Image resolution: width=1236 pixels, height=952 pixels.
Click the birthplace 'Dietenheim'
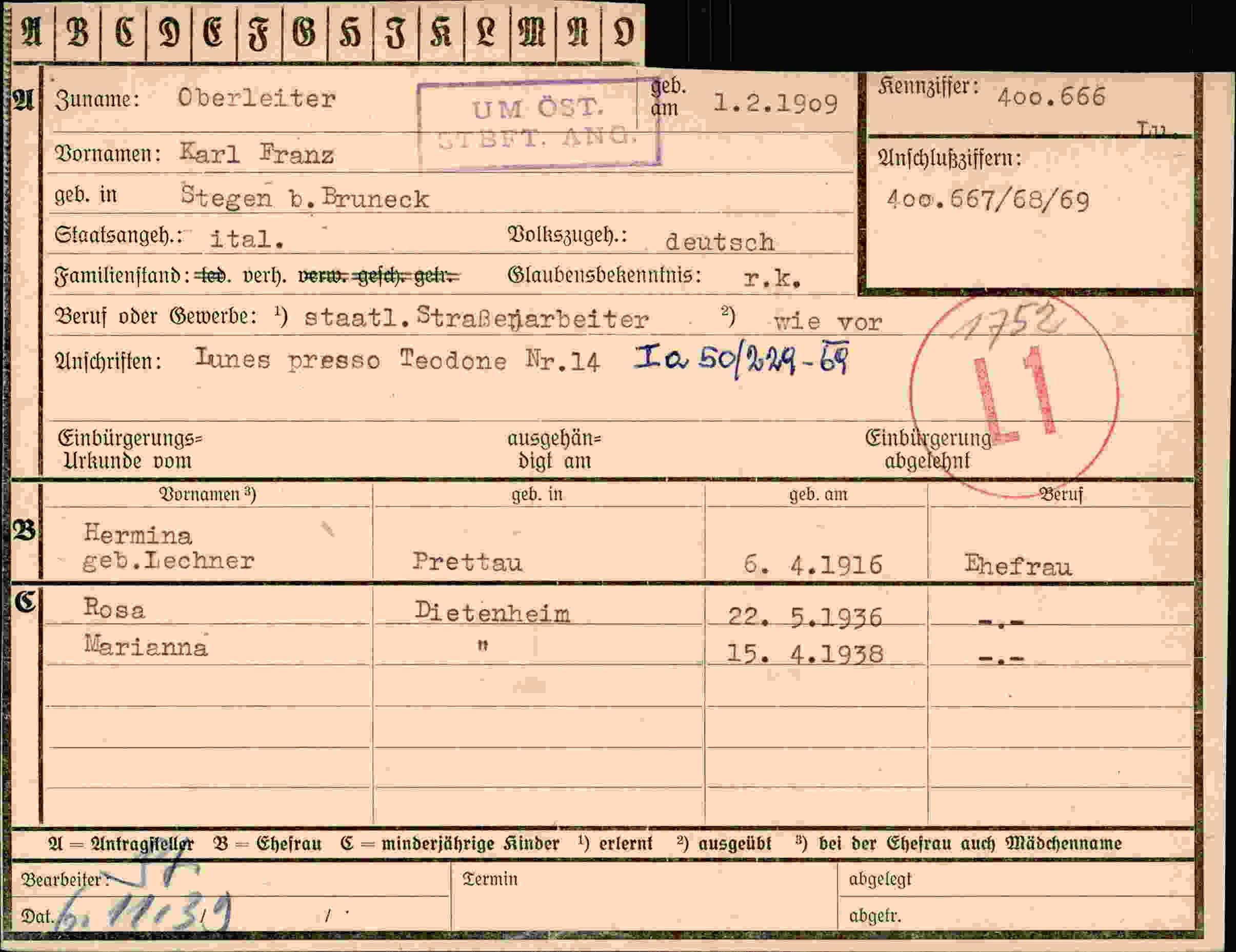click(492, 613)
